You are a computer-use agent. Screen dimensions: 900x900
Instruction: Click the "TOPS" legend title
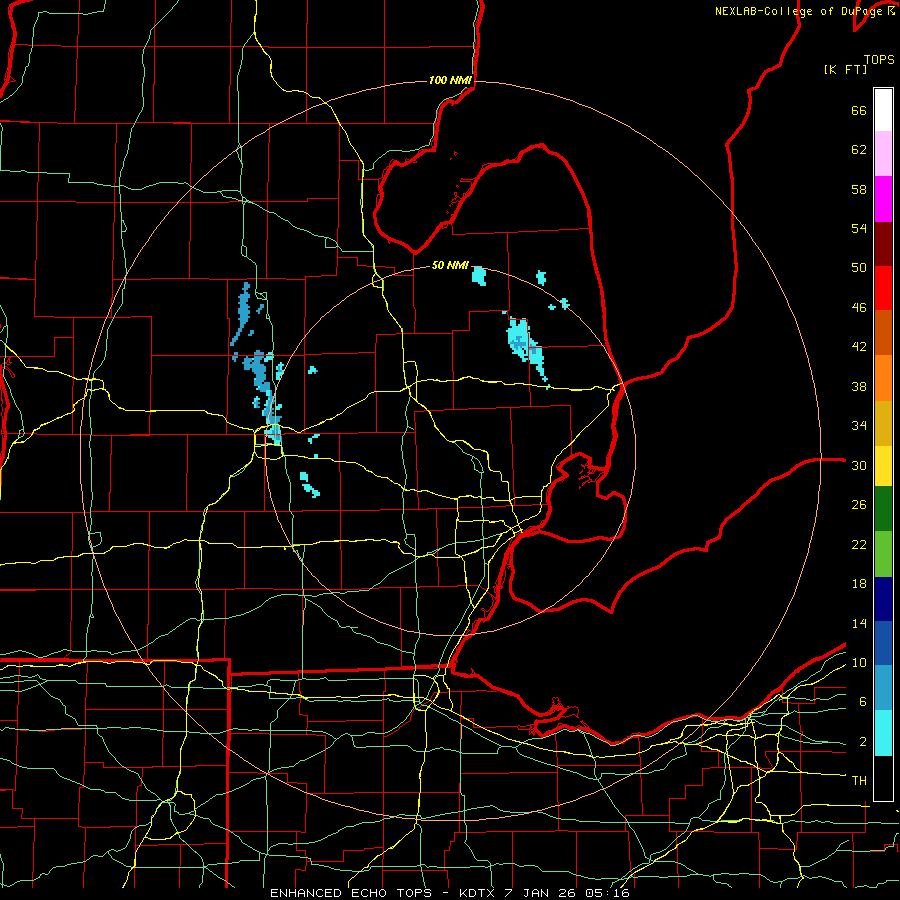point(879,60)
